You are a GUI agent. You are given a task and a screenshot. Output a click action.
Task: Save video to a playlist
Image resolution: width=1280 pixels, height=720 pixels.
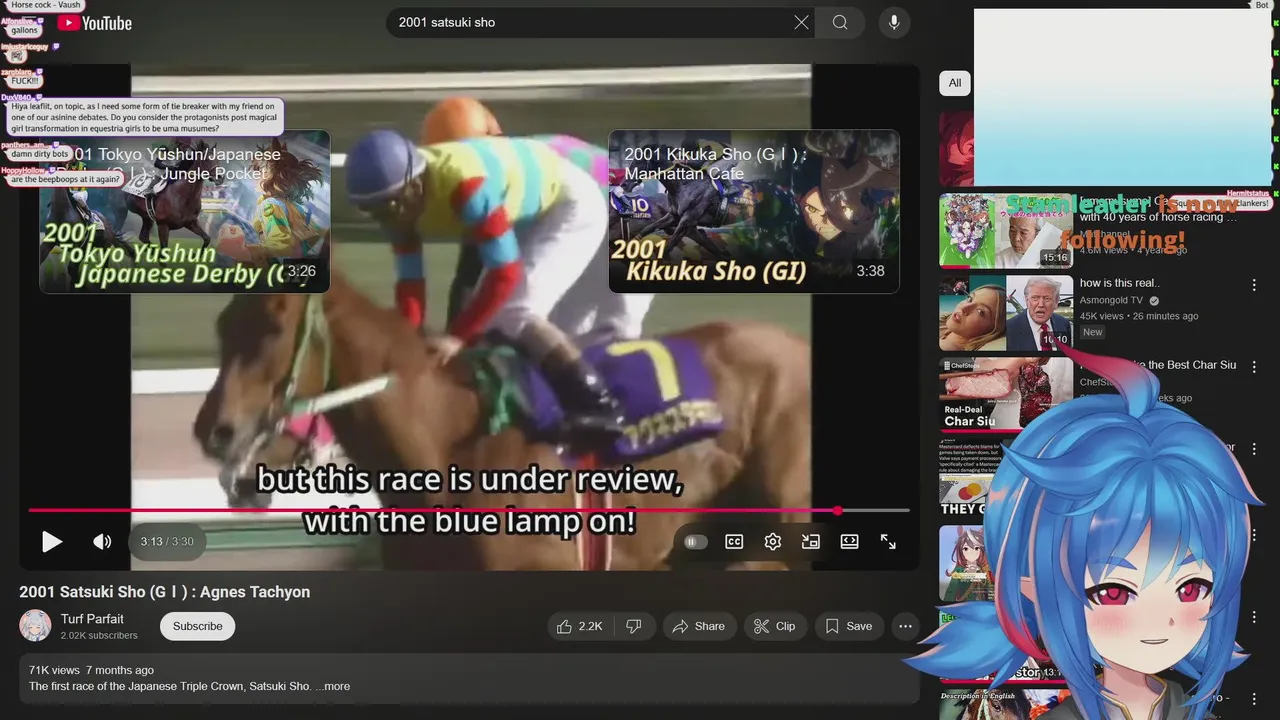[849, 626]
